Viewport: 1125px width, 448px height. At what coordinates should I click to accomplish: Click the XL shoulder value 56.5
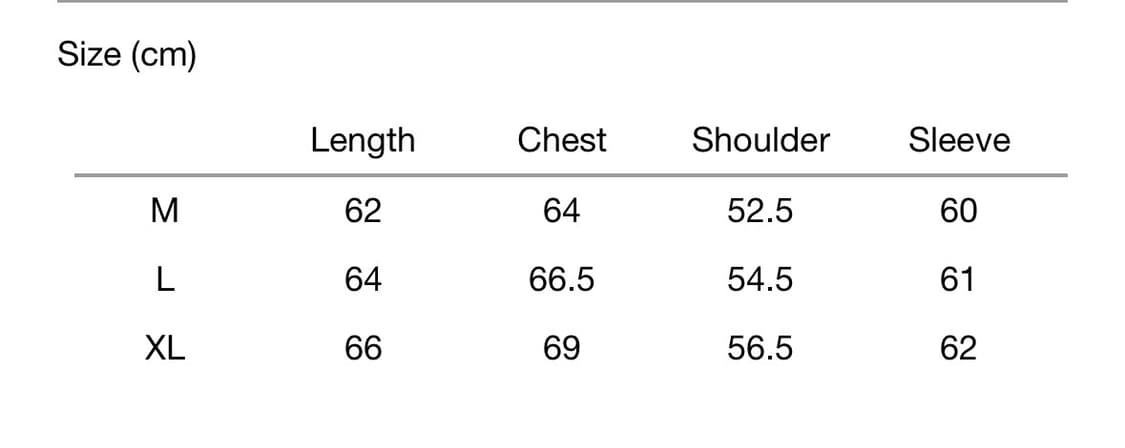[x=760, y=348]
